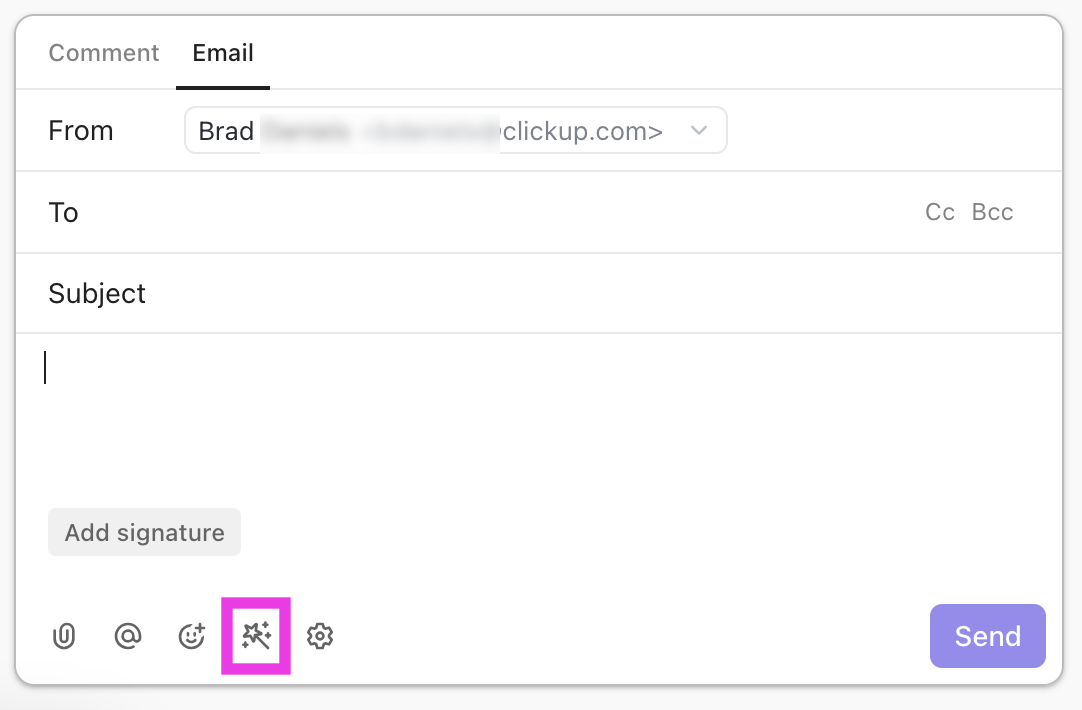Click the Subject label text
Image resolution: width=1082 pixels, height=710 pixels.
click(x=97, y=294)
